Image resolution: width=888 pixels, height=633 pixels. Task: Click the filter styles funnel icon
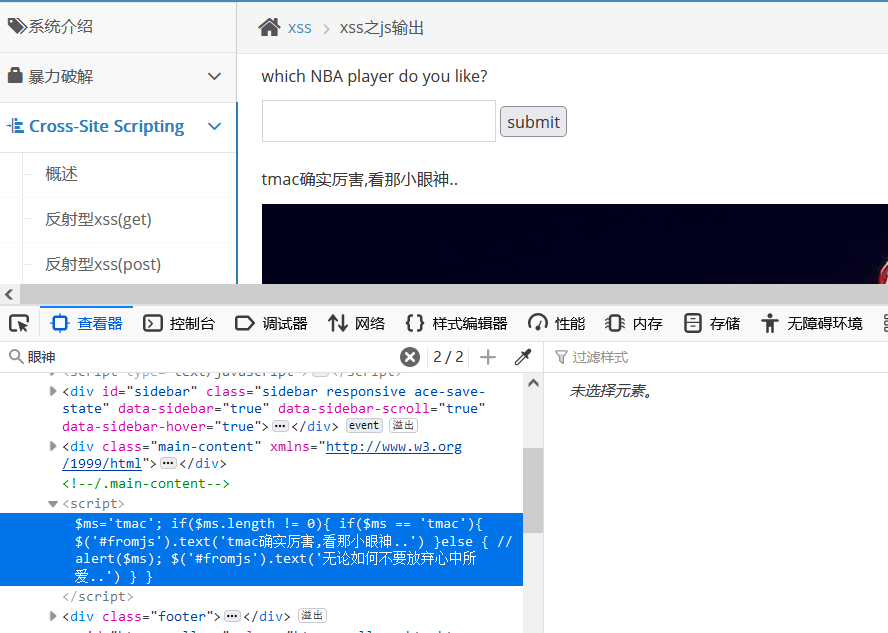tap(561, 357)
